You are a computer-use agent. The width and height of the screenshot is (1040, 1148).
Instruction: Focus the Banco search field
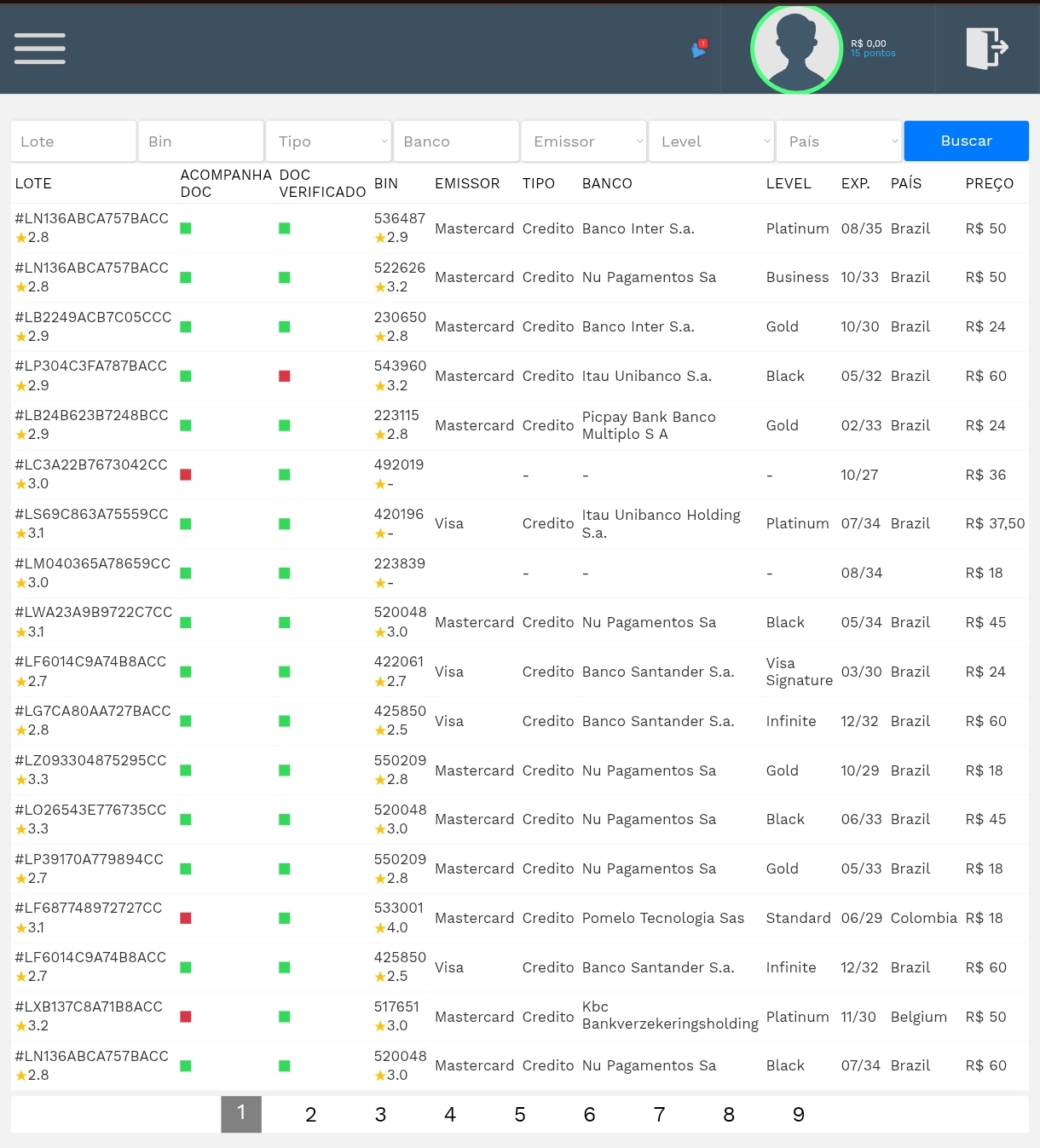pos(456,141)
